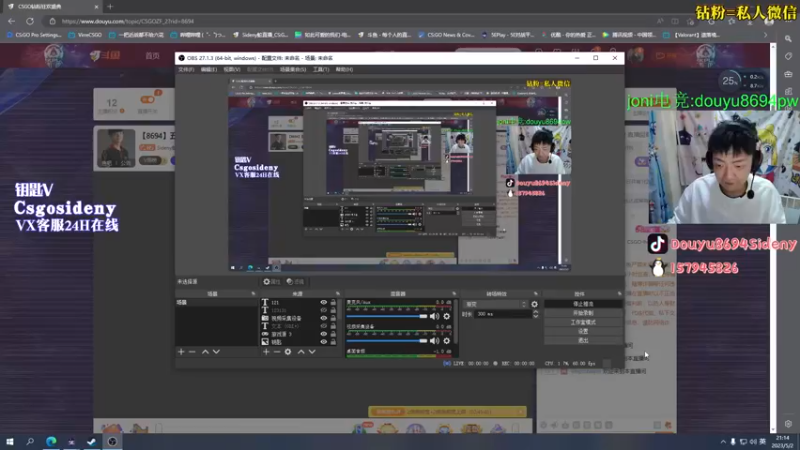Move the scene up in Scenes panel
The image size is (800, 450).
coord(205,352)
